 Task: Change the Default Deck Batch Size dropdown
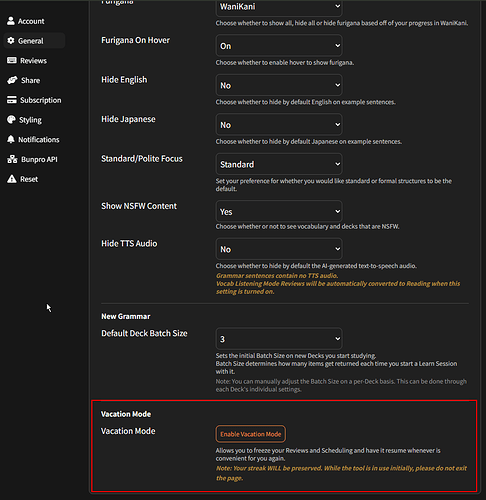tap(279, 339)
